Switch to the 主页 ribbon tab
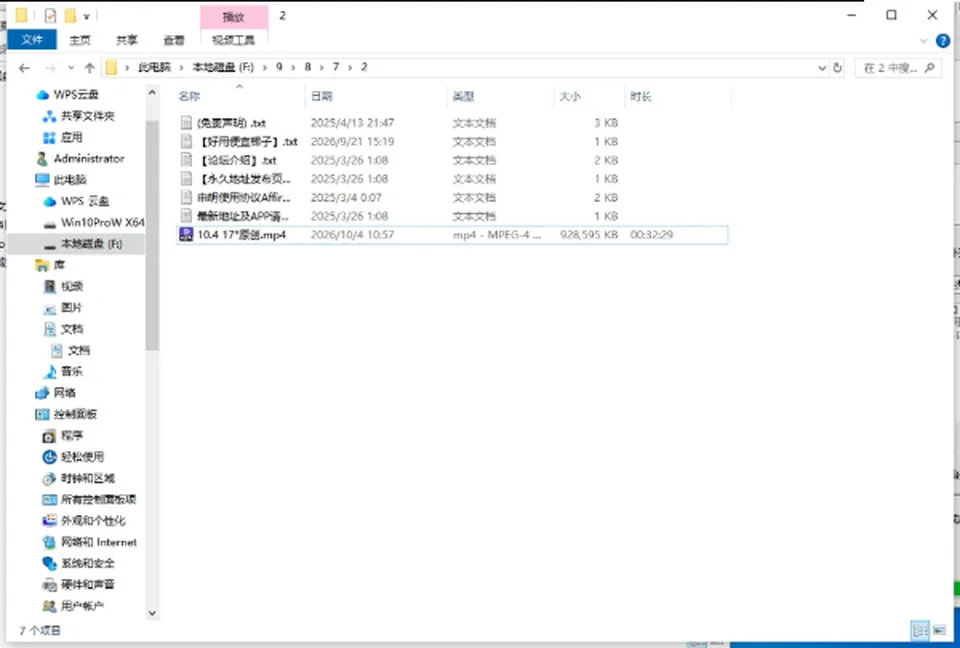 (80, 40)
